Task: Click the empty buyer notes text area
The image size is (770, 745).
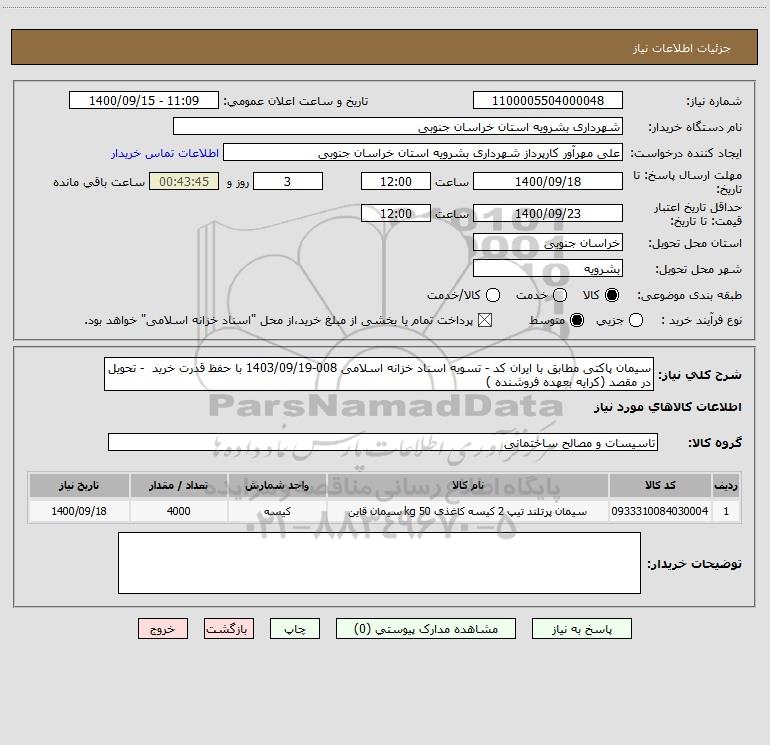Action: point(380,563)
